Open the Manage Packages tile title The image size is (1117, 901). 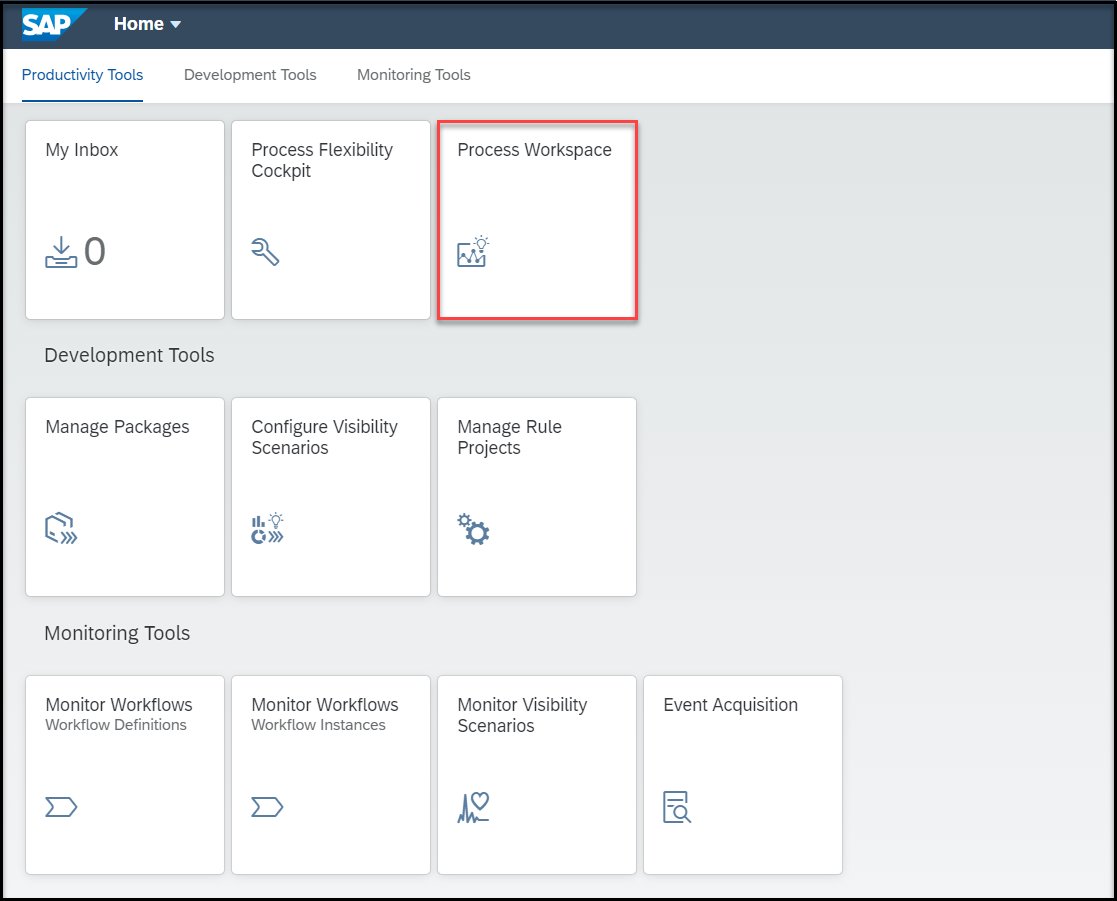tap(118, 427)
